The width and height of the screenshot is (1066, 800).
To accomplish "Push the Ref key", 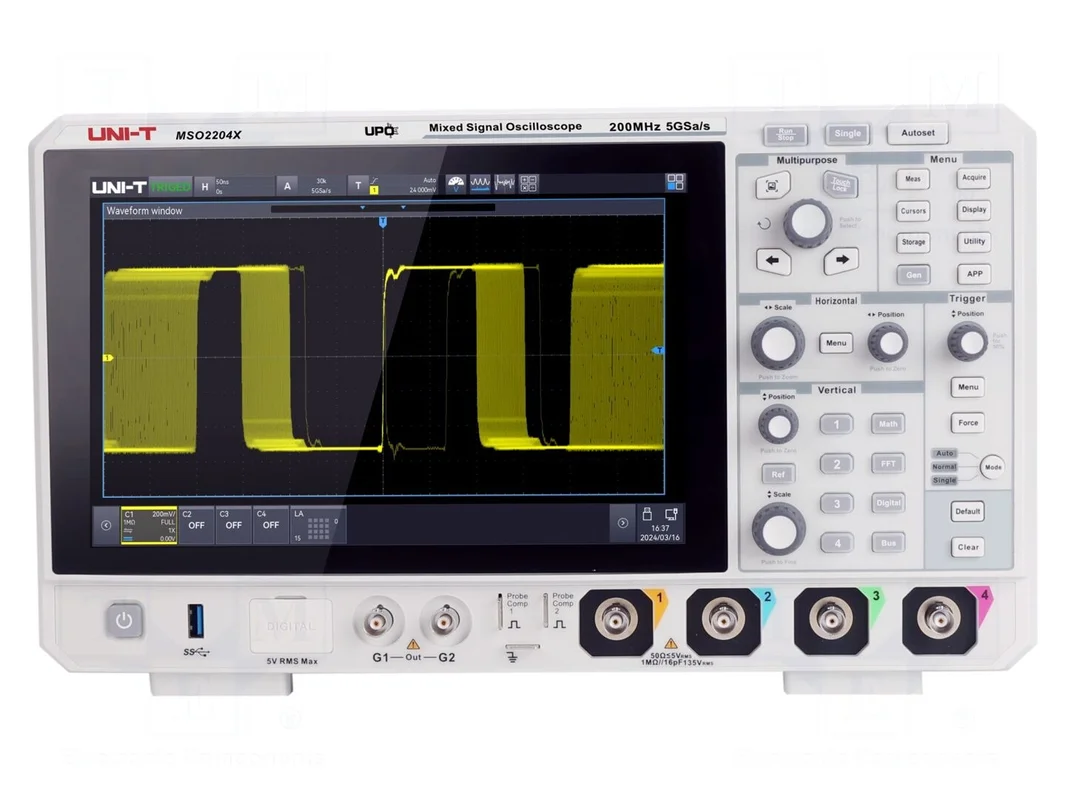I will [778, 474].
